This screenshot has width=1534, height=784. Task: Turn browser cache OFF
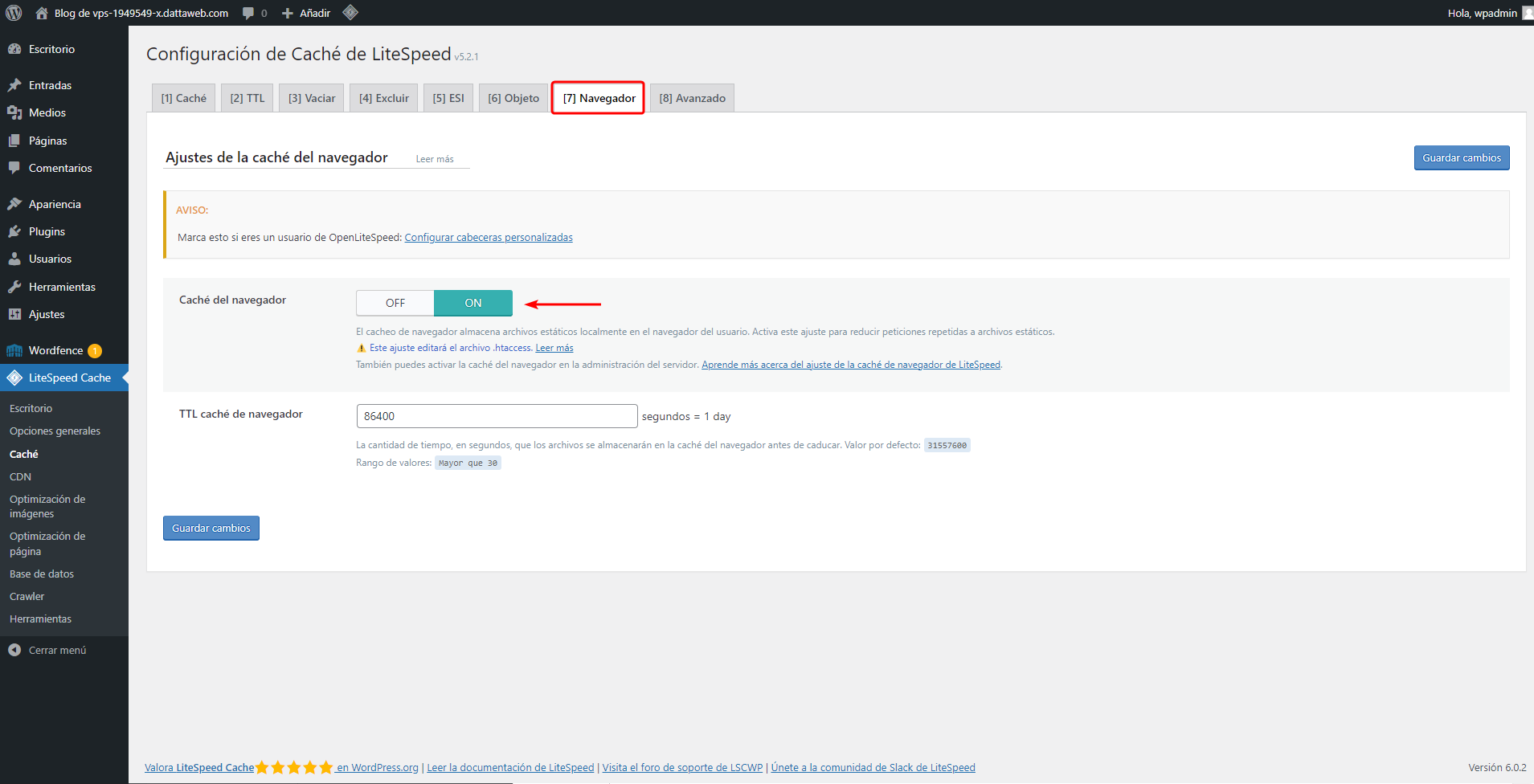395,303
